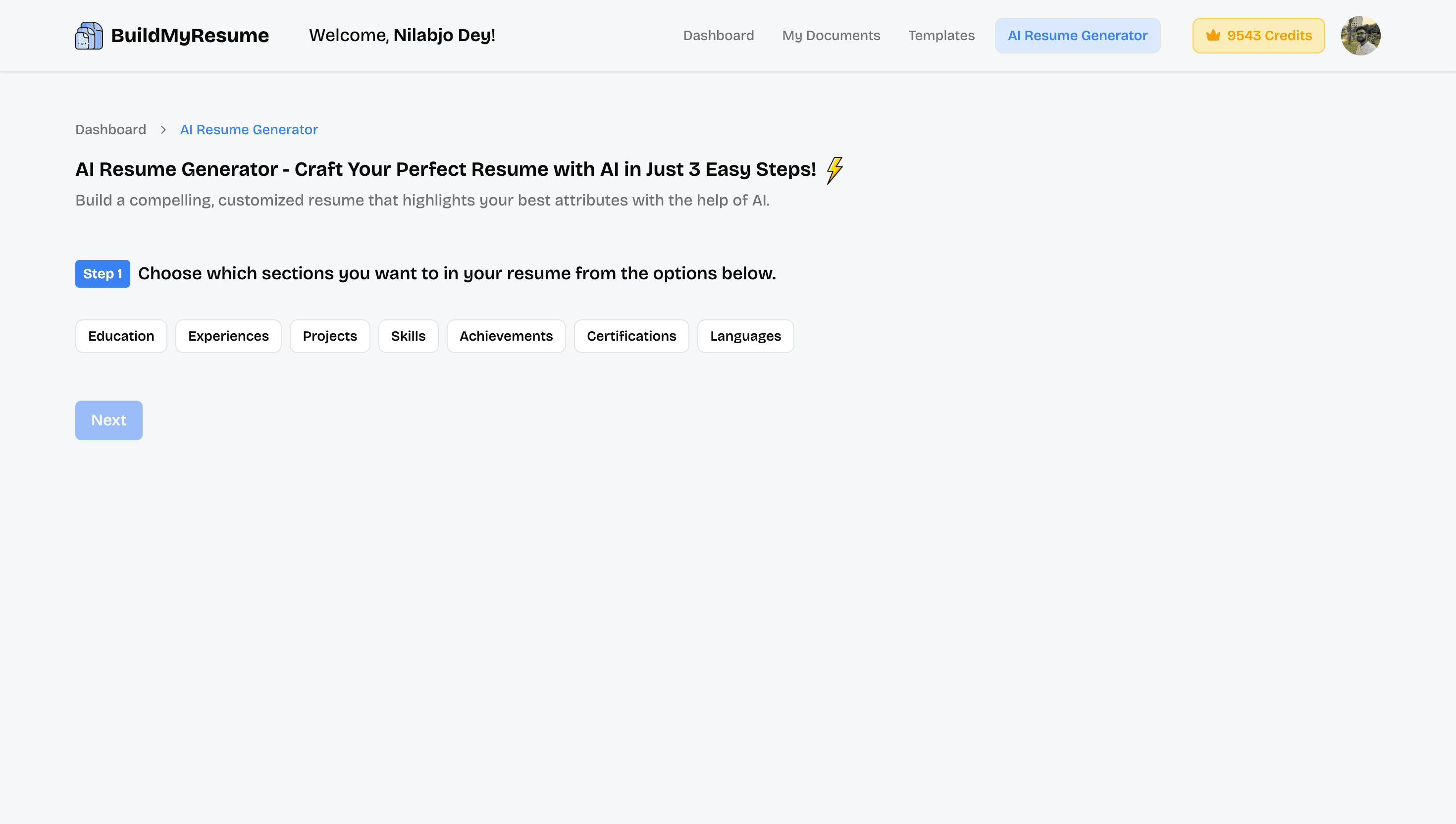1456x824 pixels.
Task: Click the breadcrumb chevron separator
Action: (163, 130)
